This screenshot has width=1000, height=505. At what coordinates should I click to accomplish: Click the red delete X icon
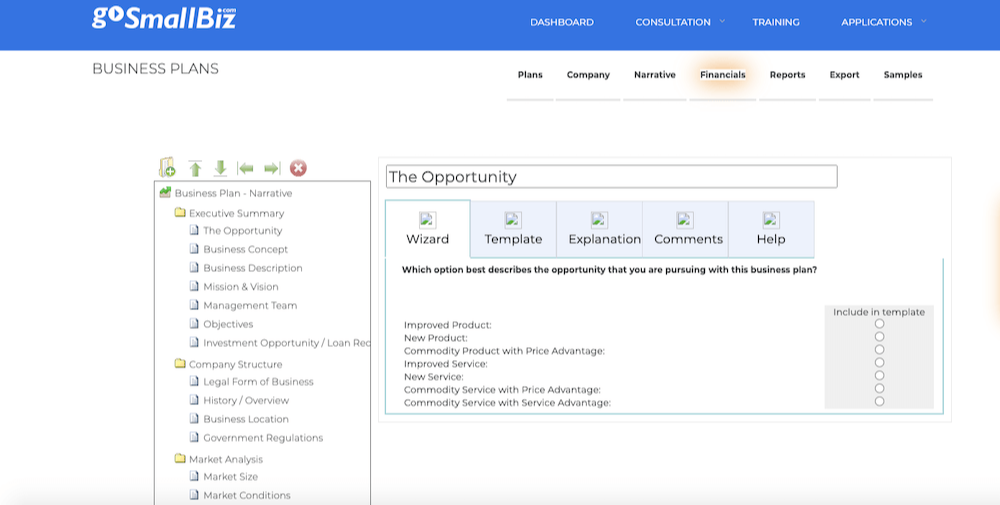(x=298, y=168)
